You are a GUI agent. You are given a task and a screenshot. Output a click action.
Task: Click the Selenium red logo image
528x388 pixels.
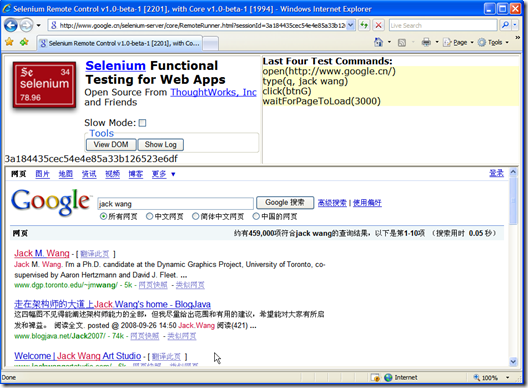point(44,85)
